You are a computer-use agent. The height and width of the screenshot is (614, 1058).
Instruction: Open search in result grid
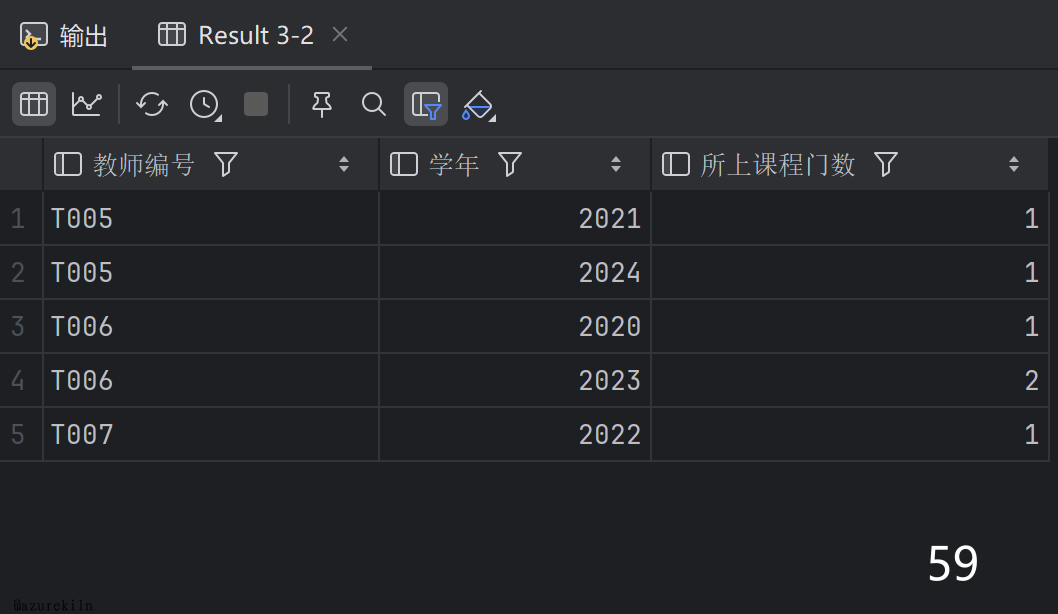tap(373, 104)
